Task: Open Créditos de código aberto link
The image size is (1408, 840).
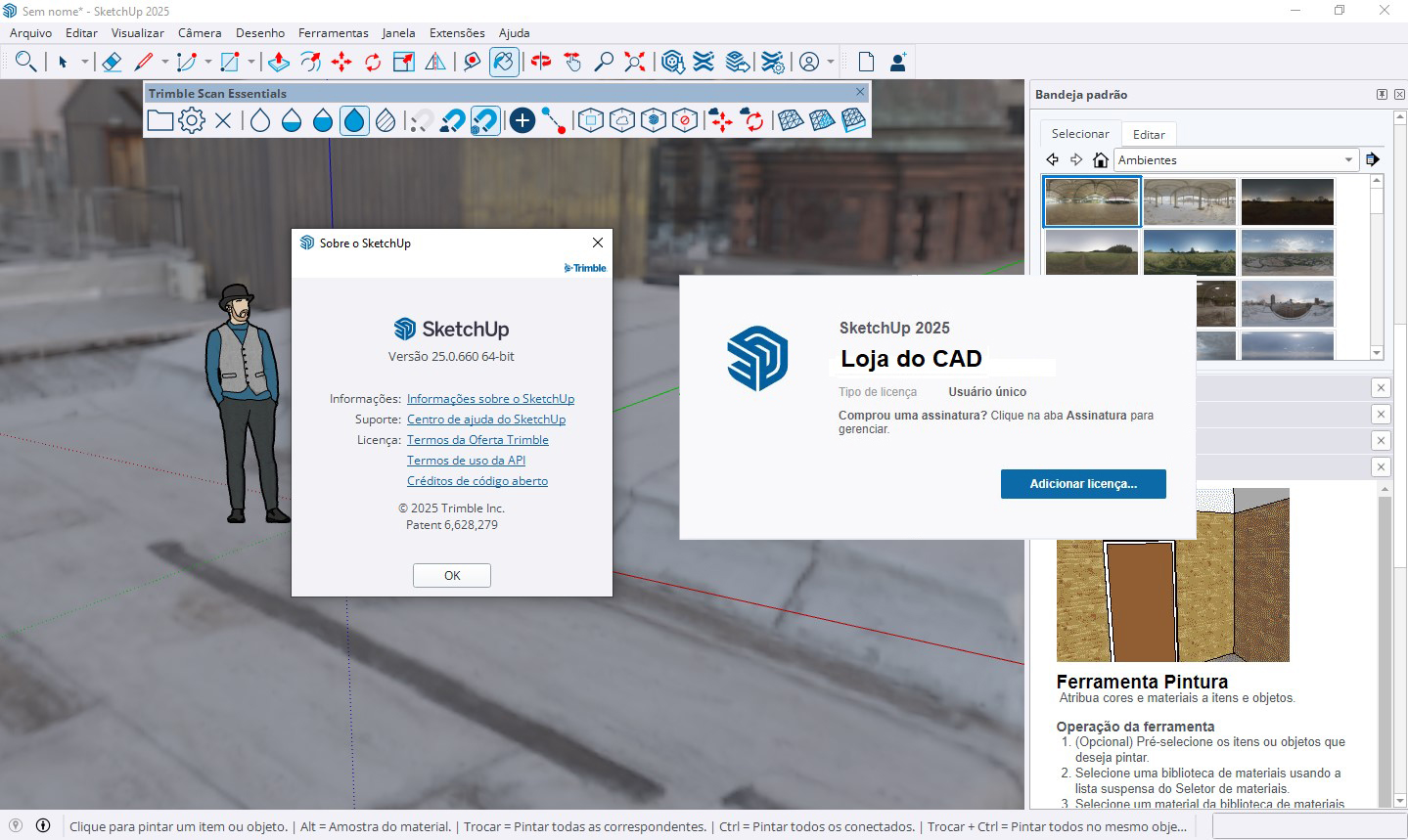Action: coord(477,481)
